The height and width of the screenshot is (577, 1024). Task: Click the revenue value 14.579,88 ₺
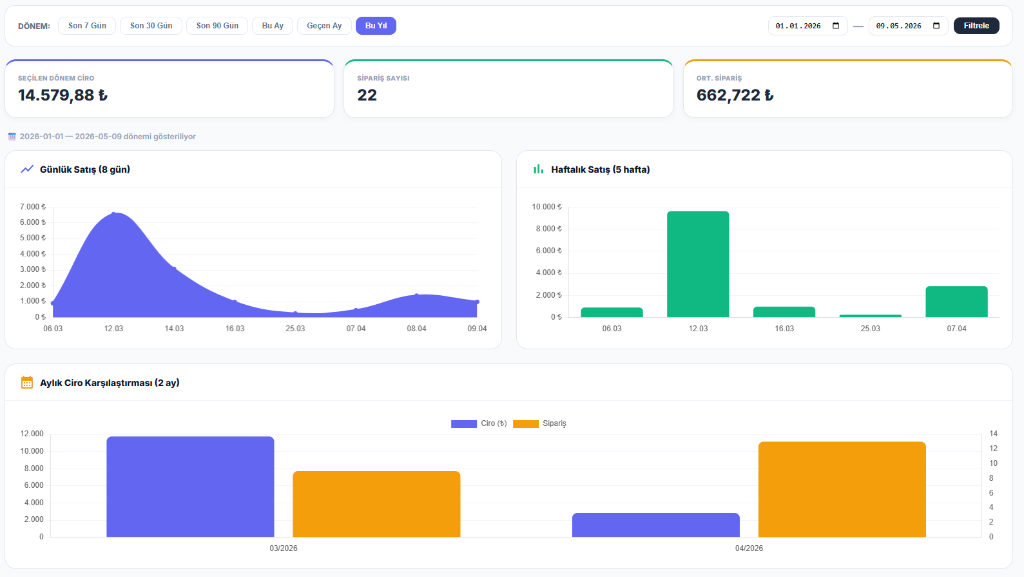[63, 95]
